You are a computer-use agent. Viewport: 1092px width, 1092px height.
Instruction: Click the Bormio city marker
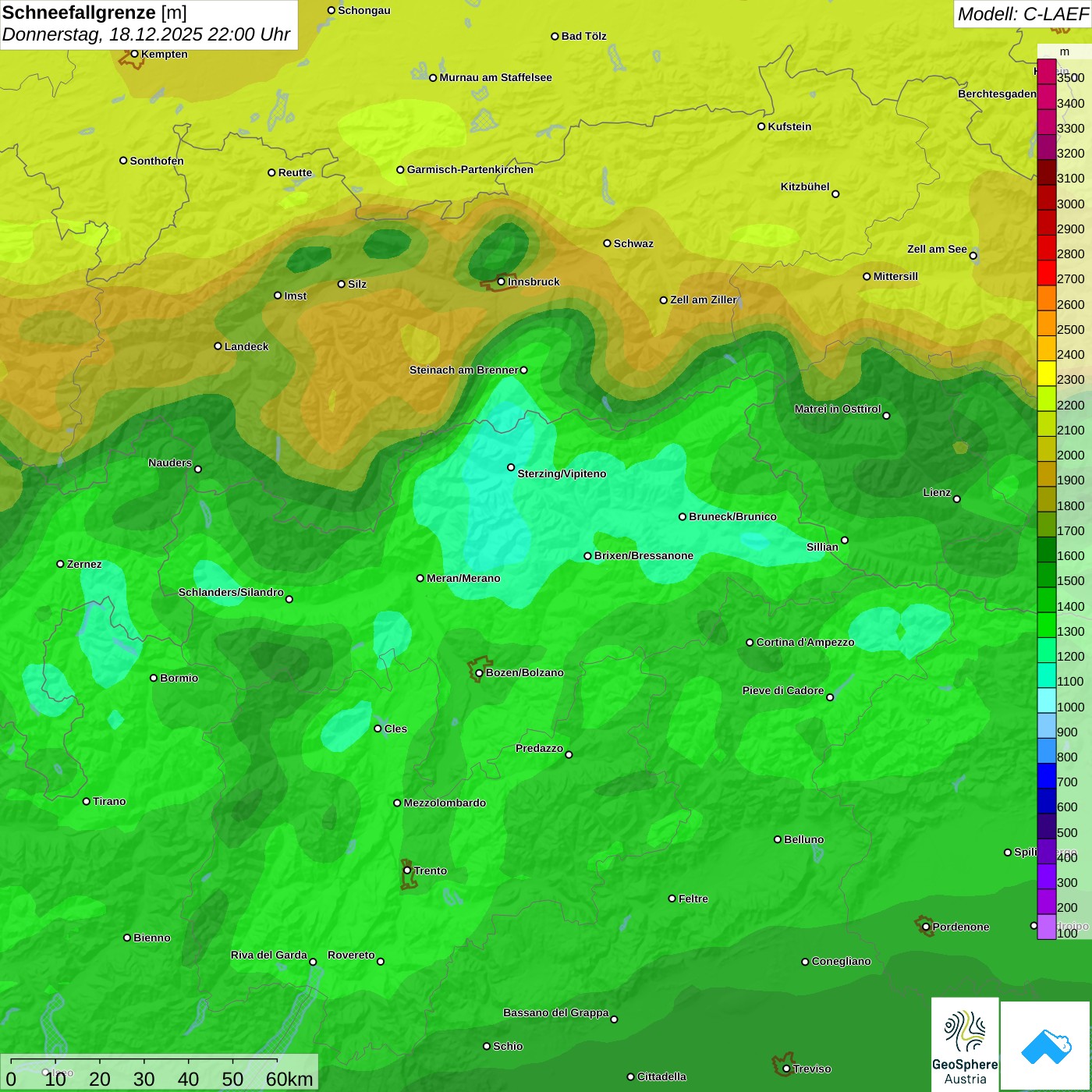pyautogui.click(x=154, y=678)
